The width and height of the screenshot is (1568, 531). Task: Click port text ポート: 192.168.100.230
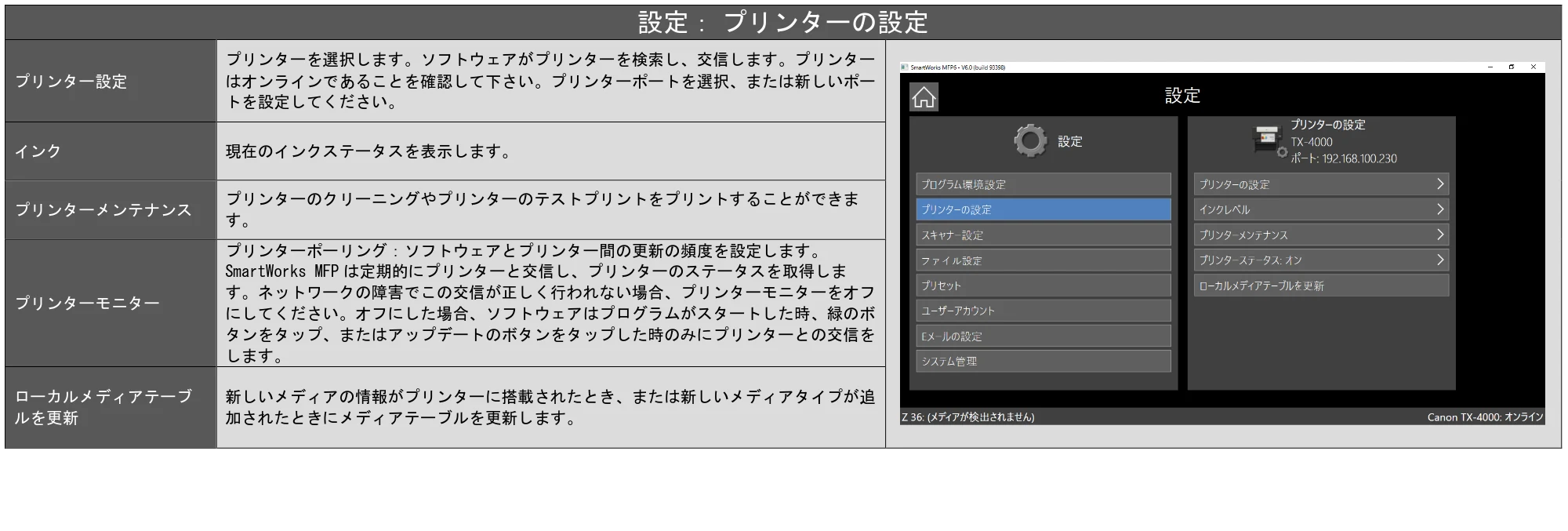(1344, 158)
